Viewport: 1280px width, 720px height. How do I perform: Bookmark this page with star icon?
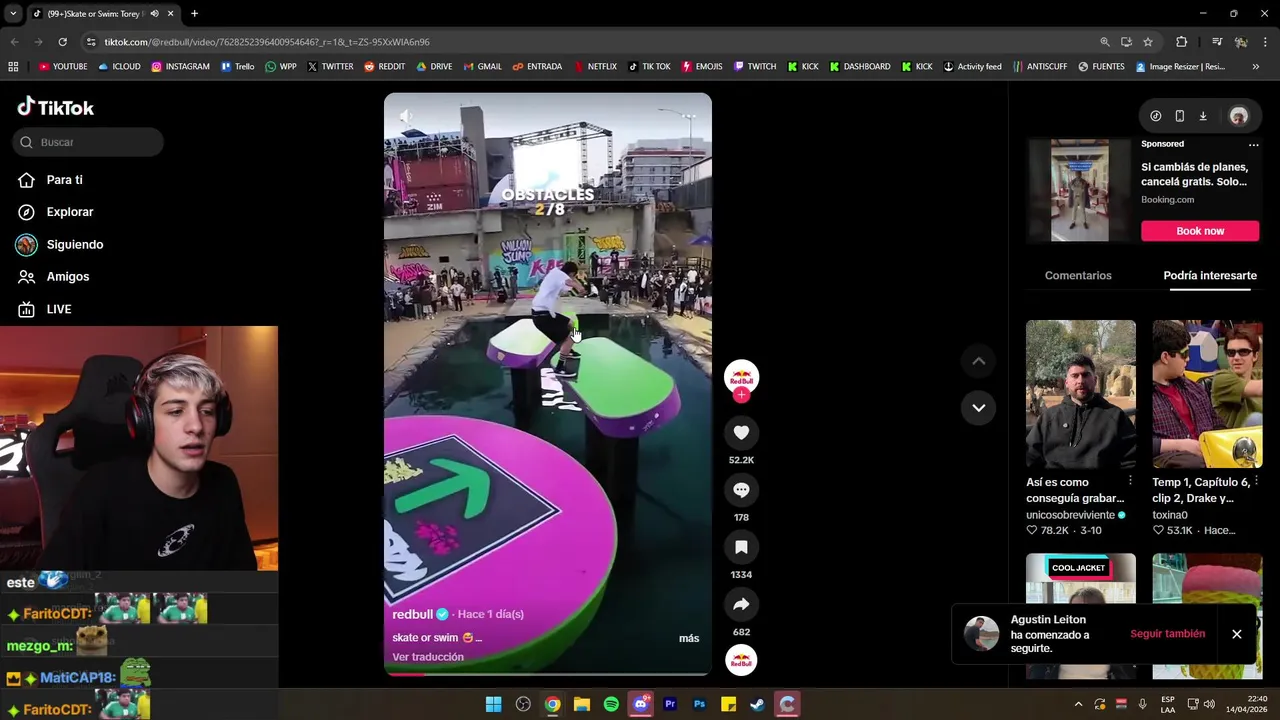pyautogui.click(x=1148, y=42)
